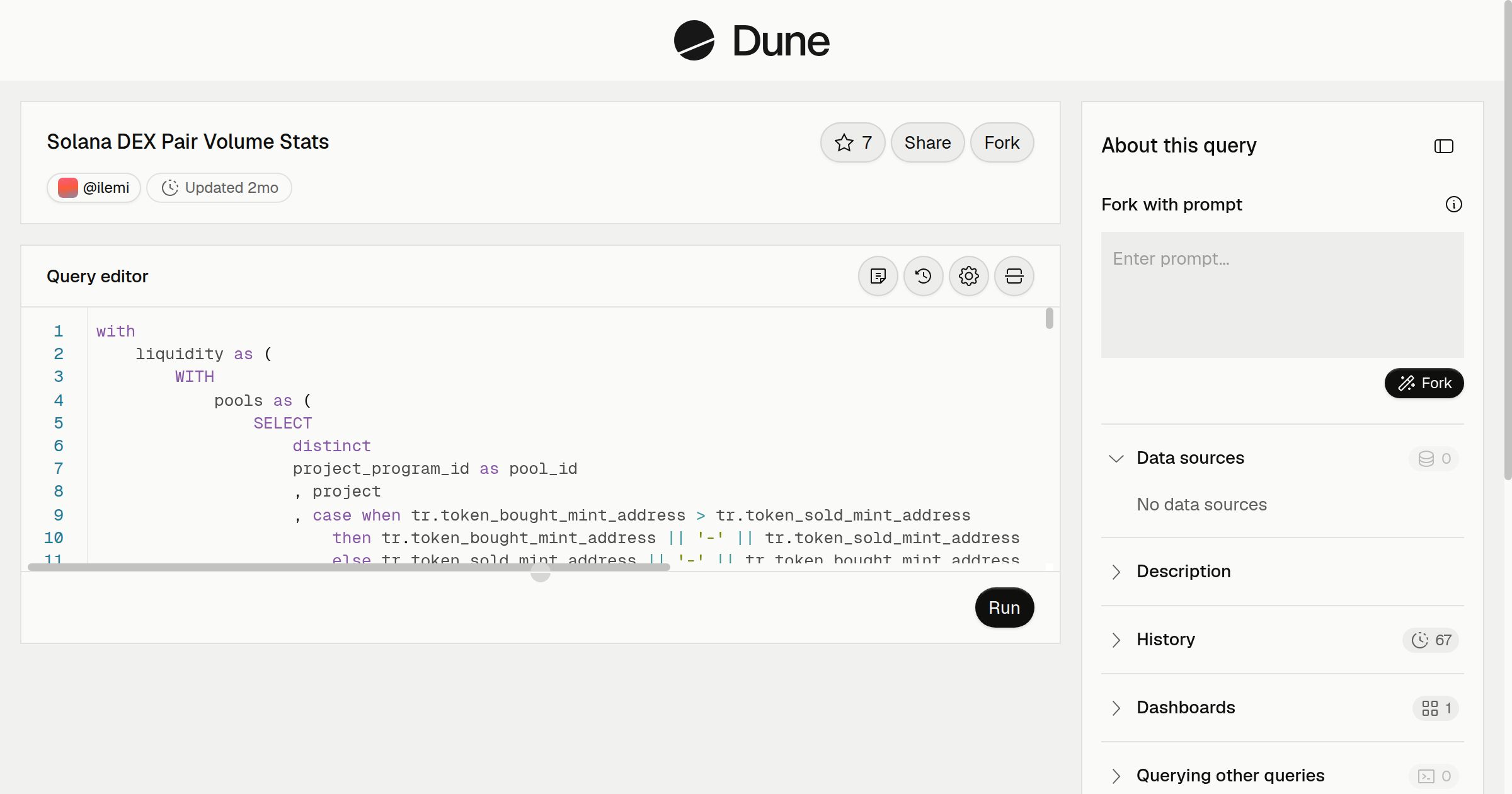Click the page vertical scrollbar
The image size is (1512, 794).
(1508, 239)
